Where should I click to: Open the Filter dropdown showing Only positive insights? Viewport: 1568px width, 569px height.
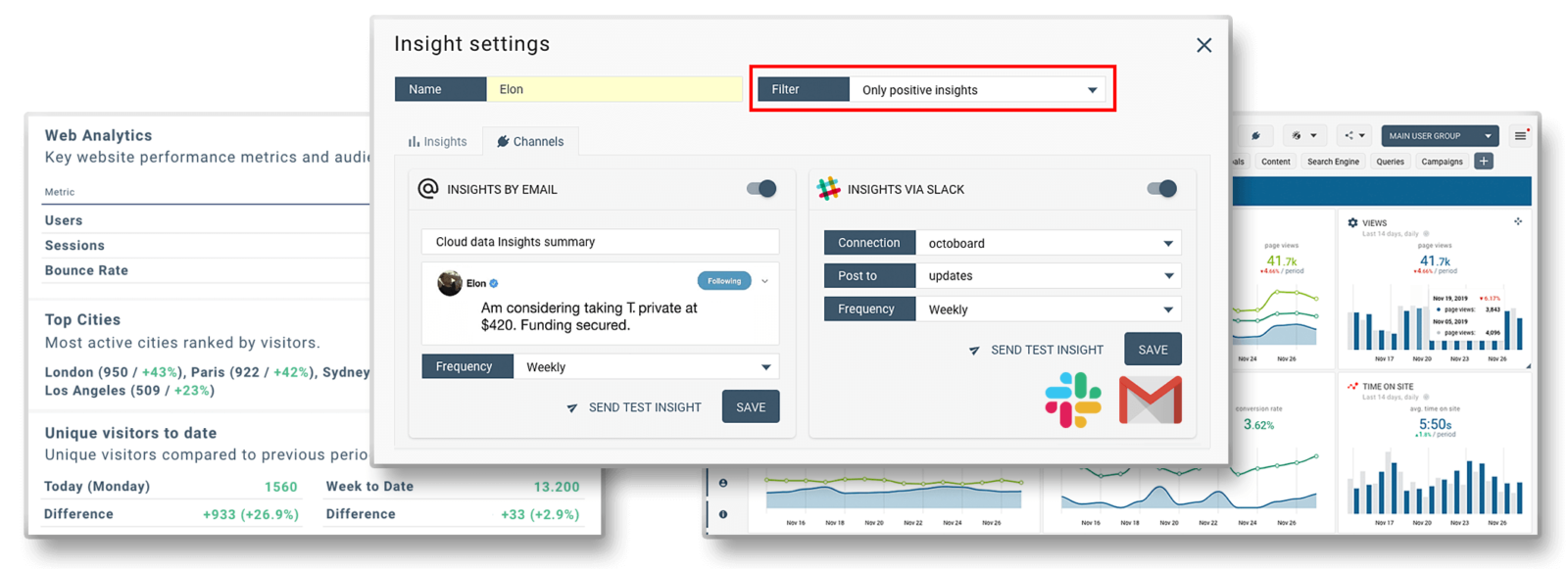pos(977,90)
